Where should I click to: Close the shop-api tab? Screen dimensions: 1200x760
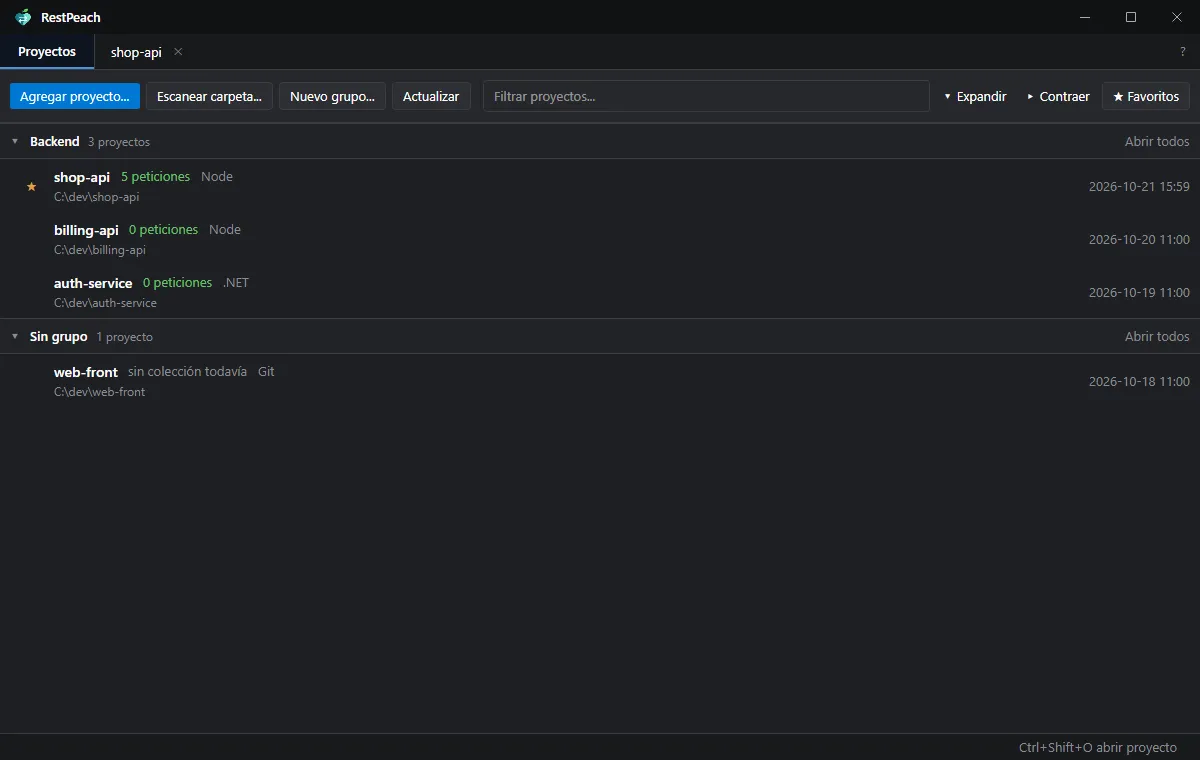pyautogui.click(x=178, y=52)
